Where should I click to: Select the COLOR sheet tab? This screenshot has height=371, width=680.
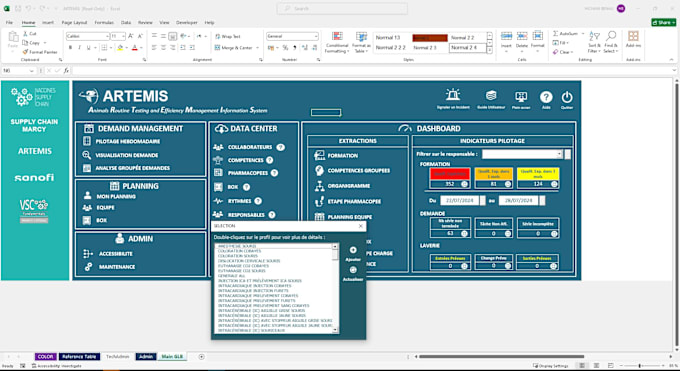[46, 357]
